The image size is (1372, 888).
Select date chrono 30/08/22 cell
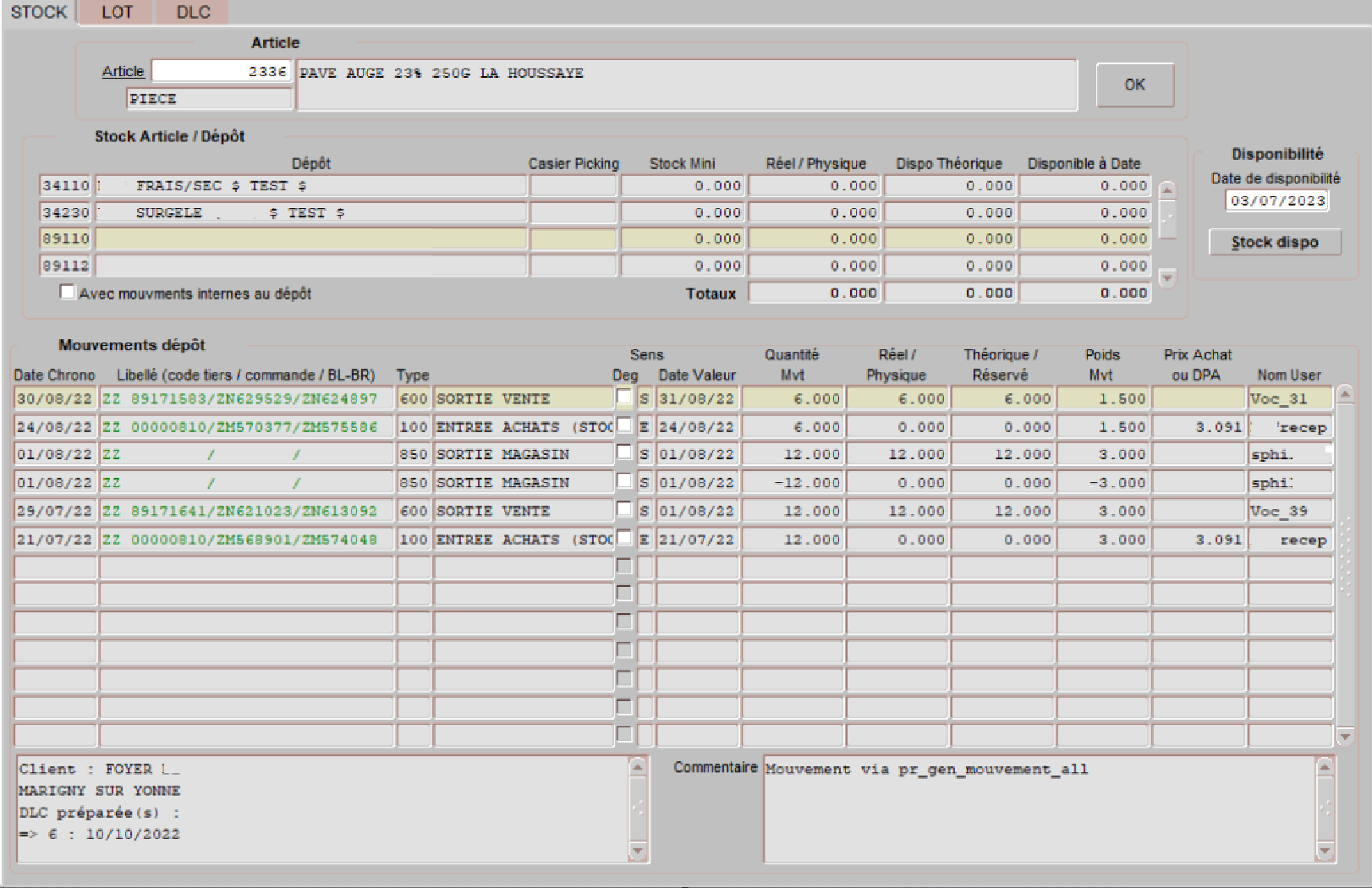coord(55,398)
